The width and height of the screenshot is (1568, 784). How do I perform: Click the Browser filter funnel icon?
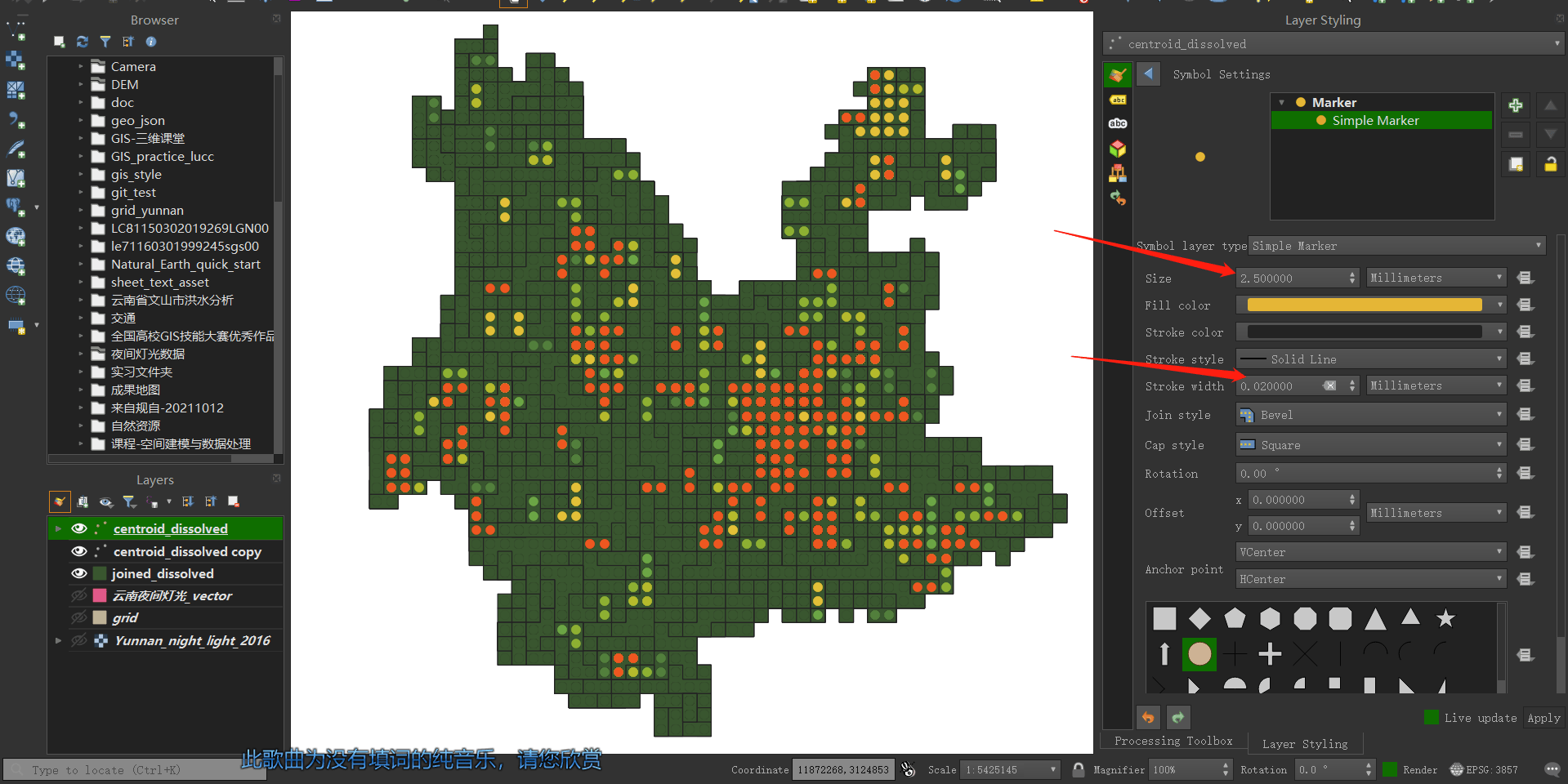[105, 42]
